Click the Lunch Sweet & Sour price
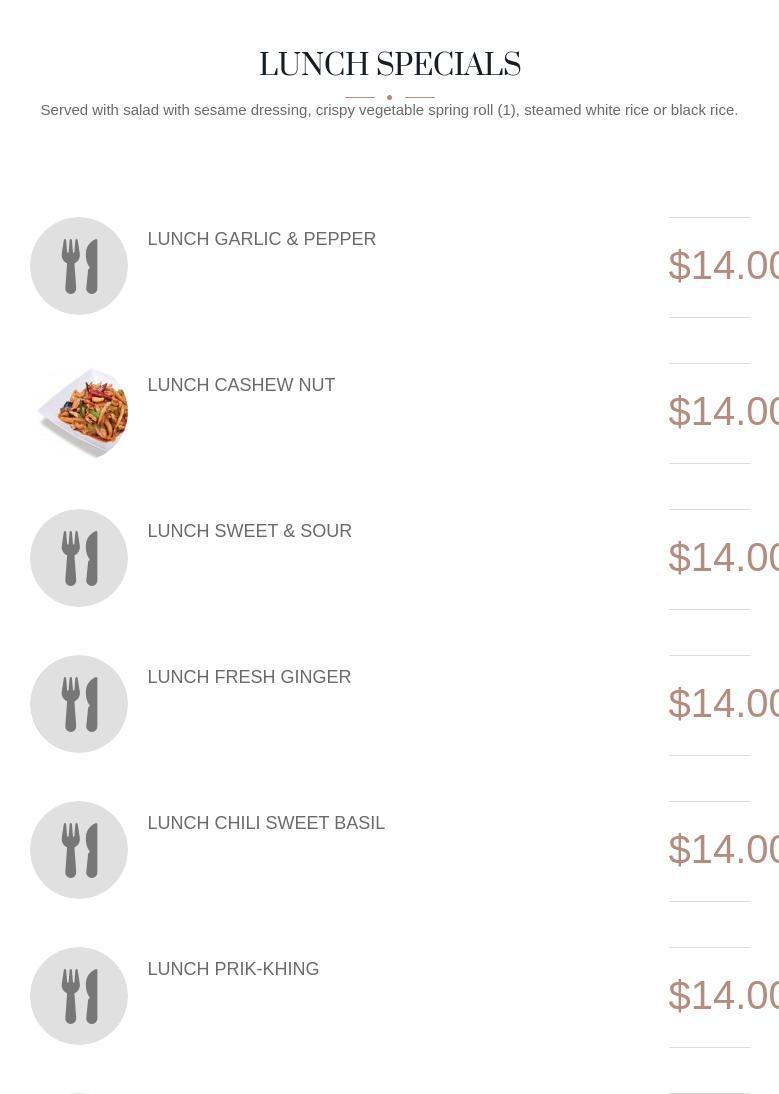 [723, 558]
